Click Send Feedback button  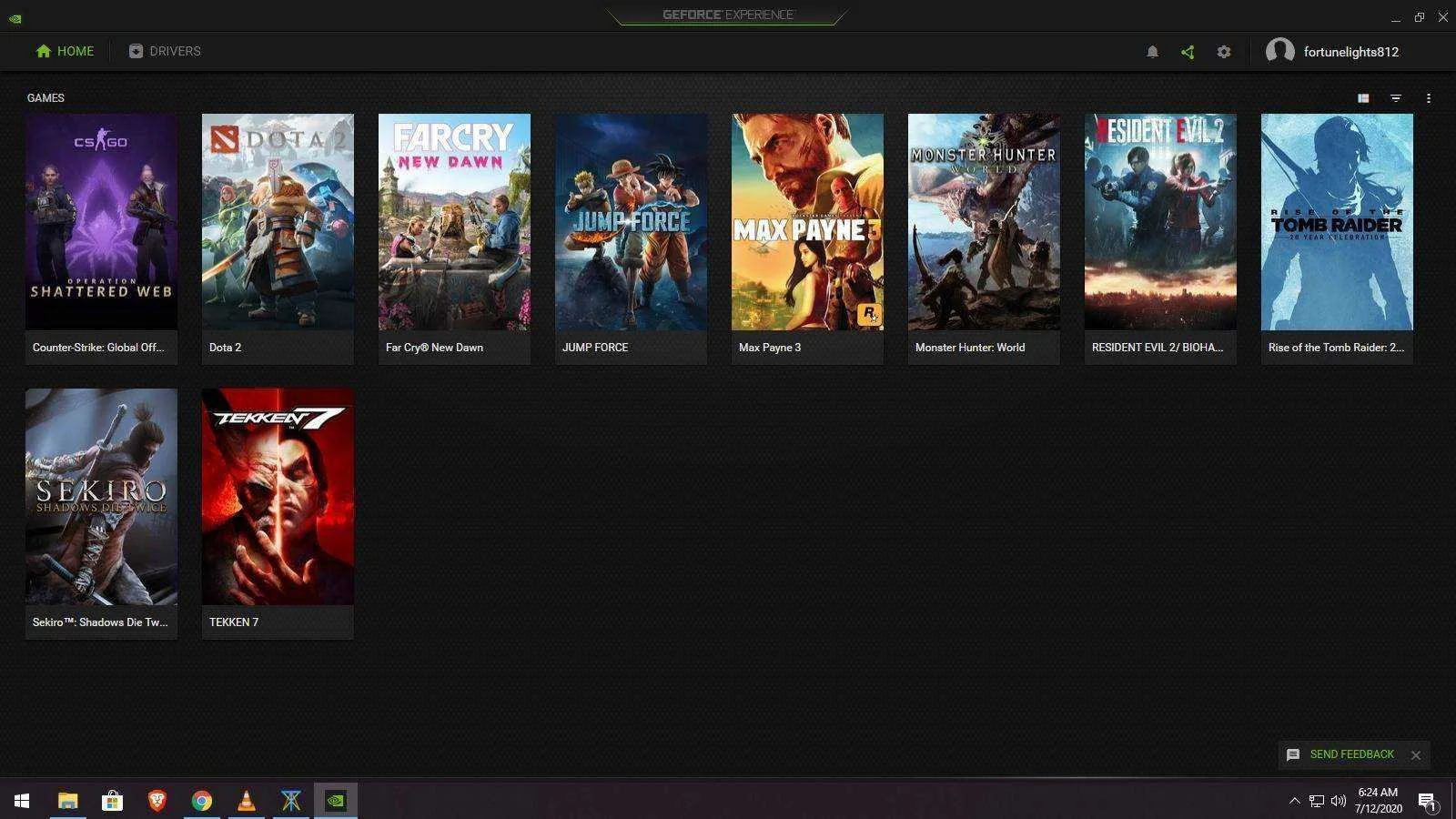1340,754
